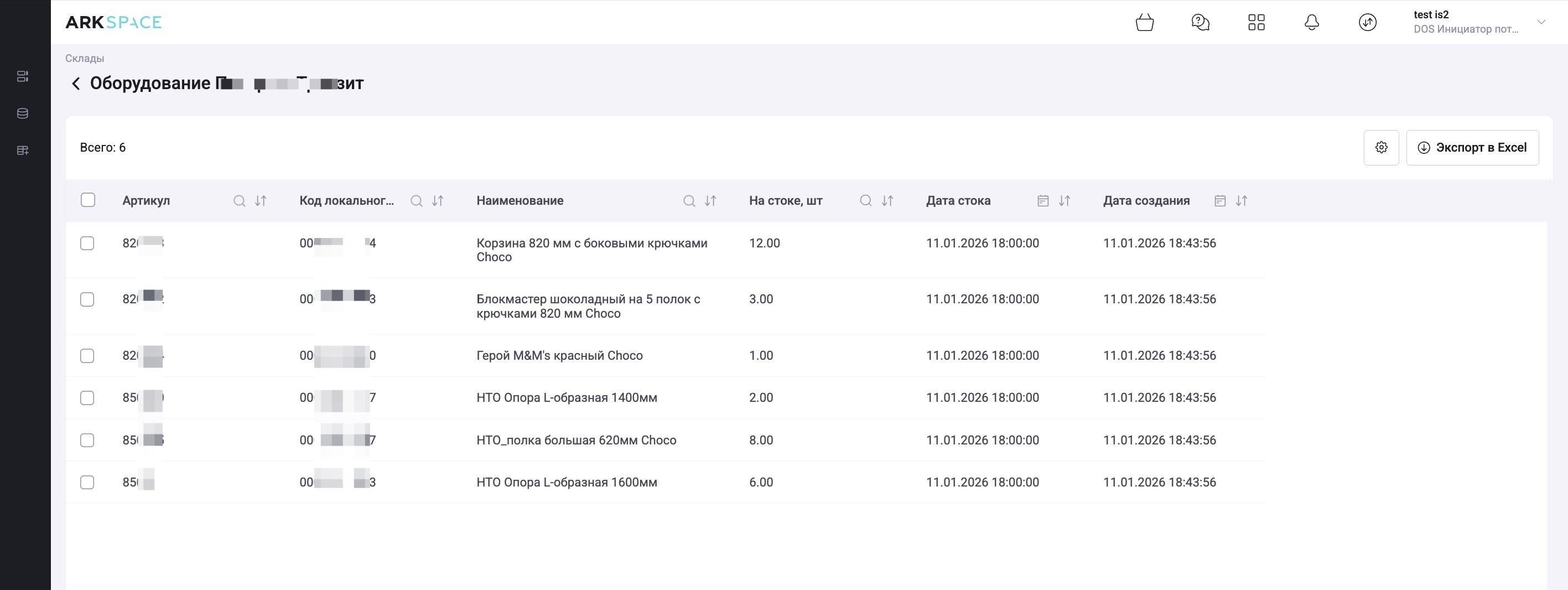Viewport: 1568px width, 590px height.
Task: Go back using arrow beside Оборудование
Action: [75, 84]
